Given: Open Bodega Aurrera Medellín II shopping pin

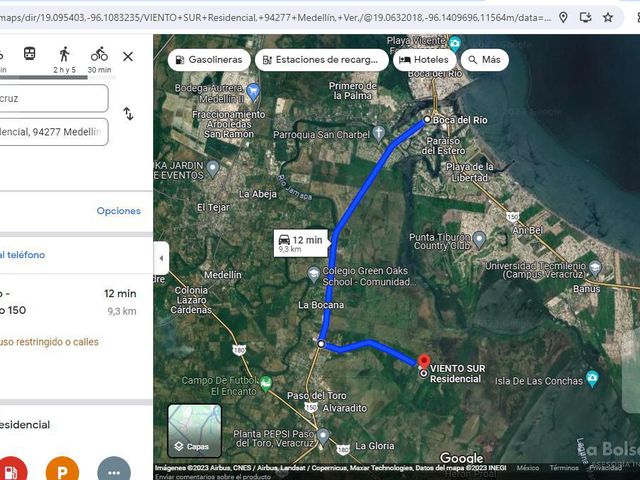Looking at the screenshot, I should pos(253,91).
